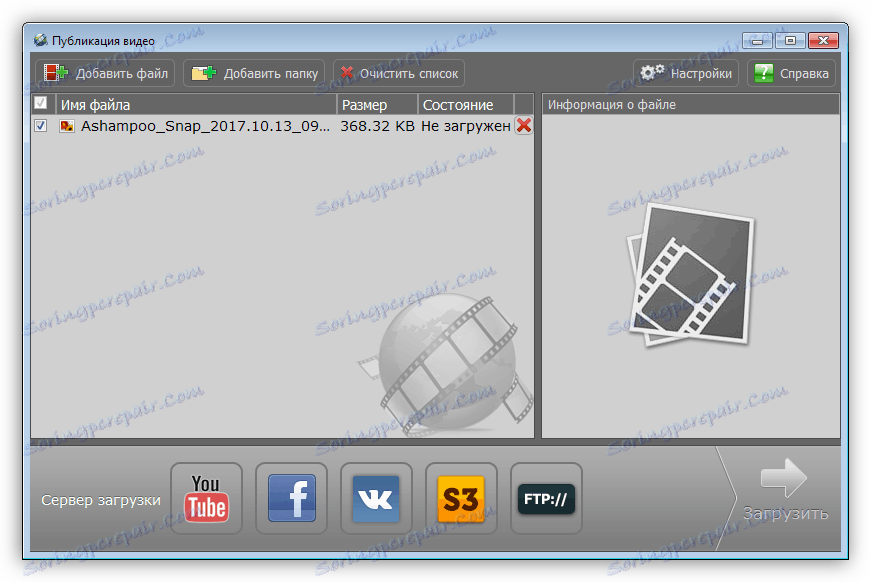
Task: Click Добавить папку button
Action: click(254, 73)
